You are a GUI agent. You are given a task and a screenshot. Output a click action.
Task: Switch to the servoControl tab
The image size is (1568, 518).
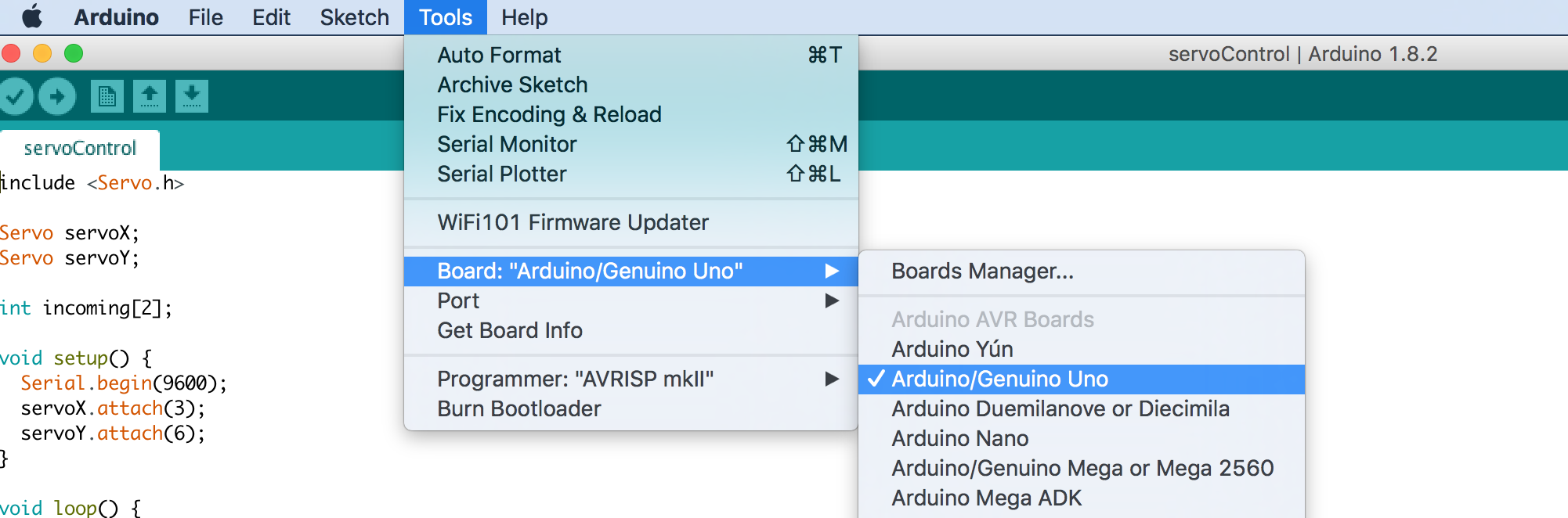pos(80,149)
